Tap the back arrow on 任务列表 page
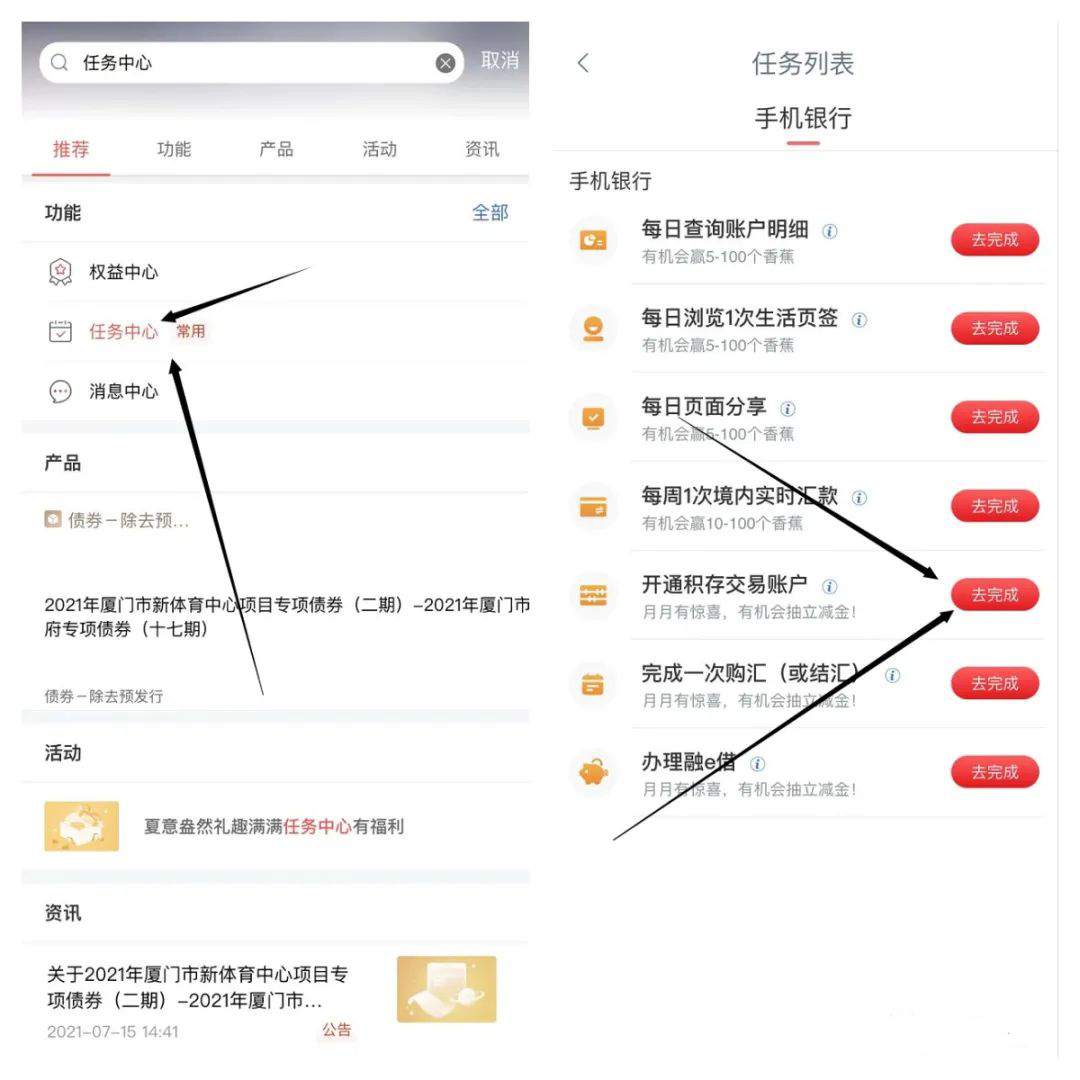1080x1080 pixels. click(x=583, y=63)
